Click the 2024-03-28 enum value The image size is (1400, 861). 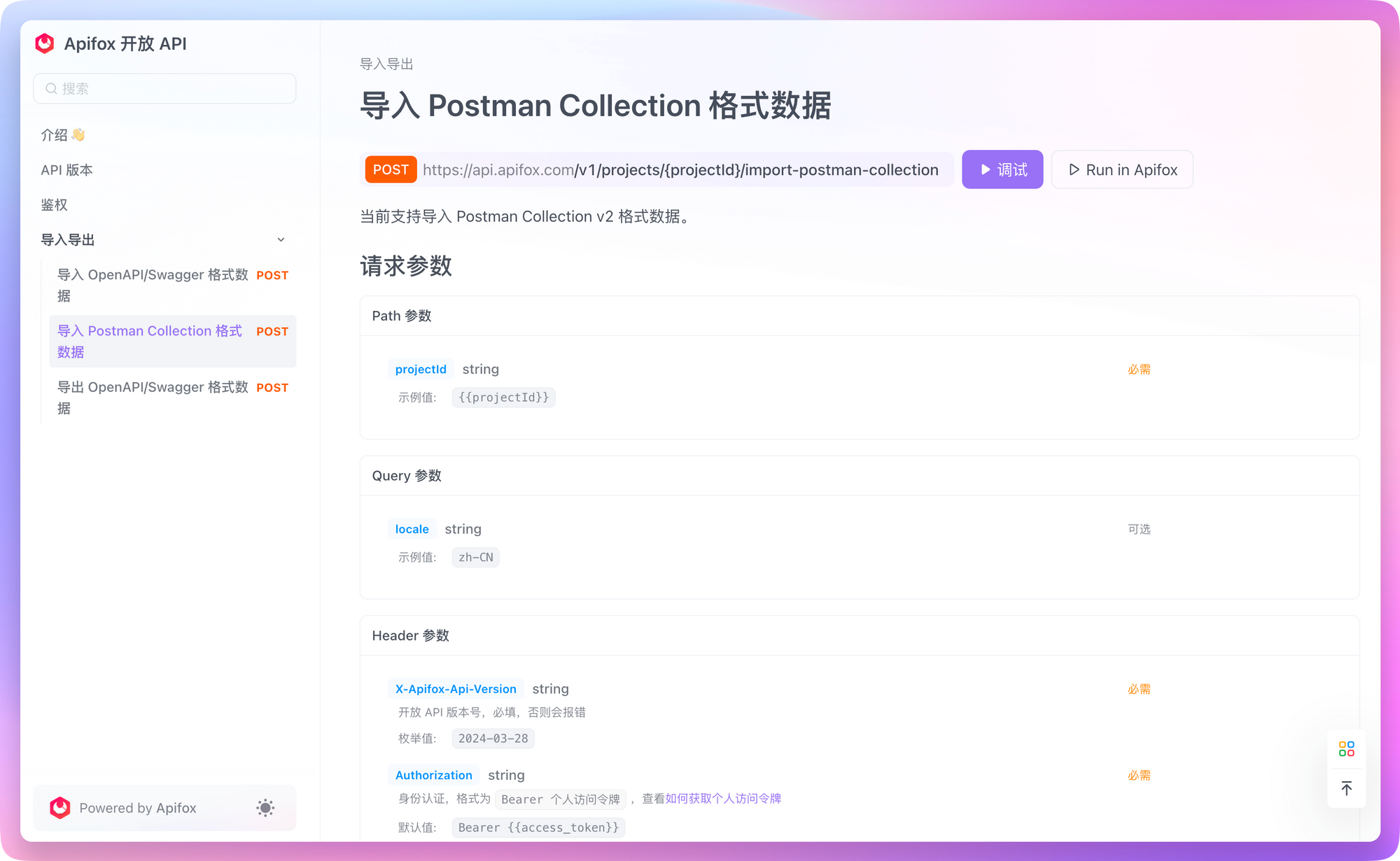(493, 738)
